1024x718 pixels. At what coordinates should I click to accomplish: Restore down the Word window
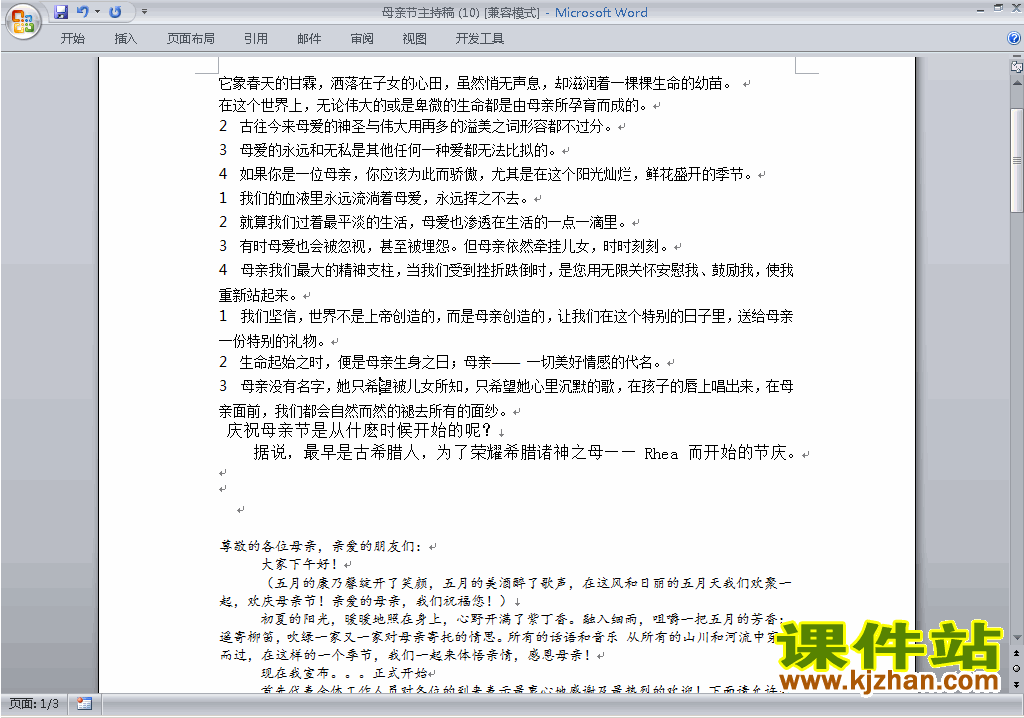pos(998,8)
